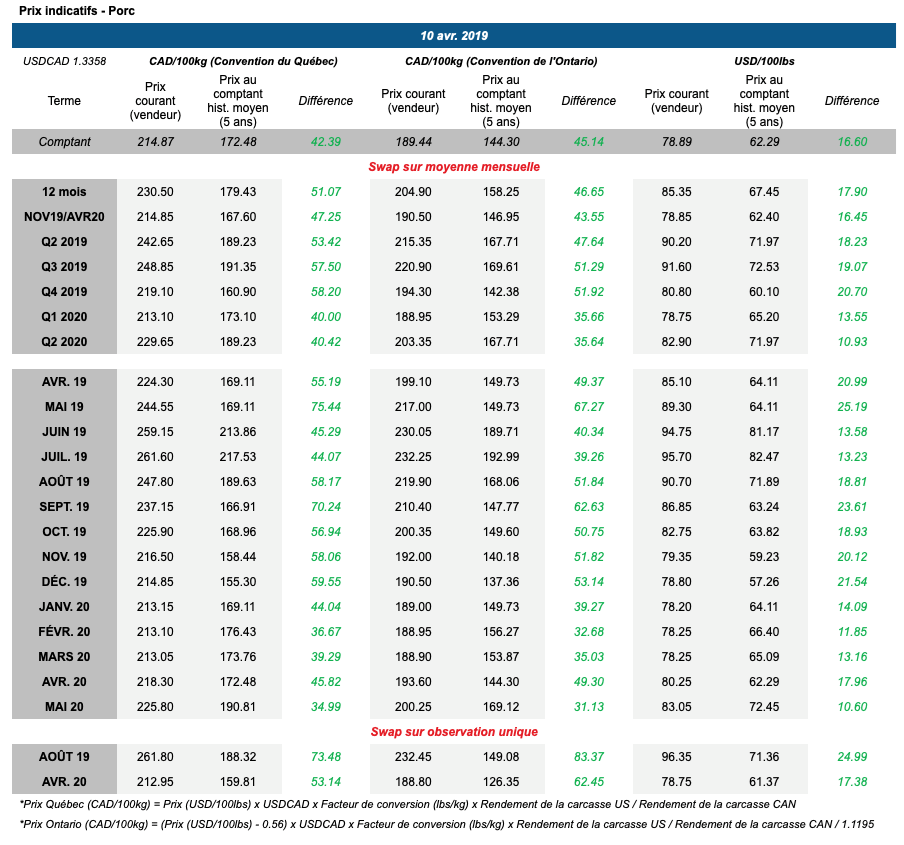
Task: Click the "*Prix Ontario" formula footnote
Action: tap(453, 823)
